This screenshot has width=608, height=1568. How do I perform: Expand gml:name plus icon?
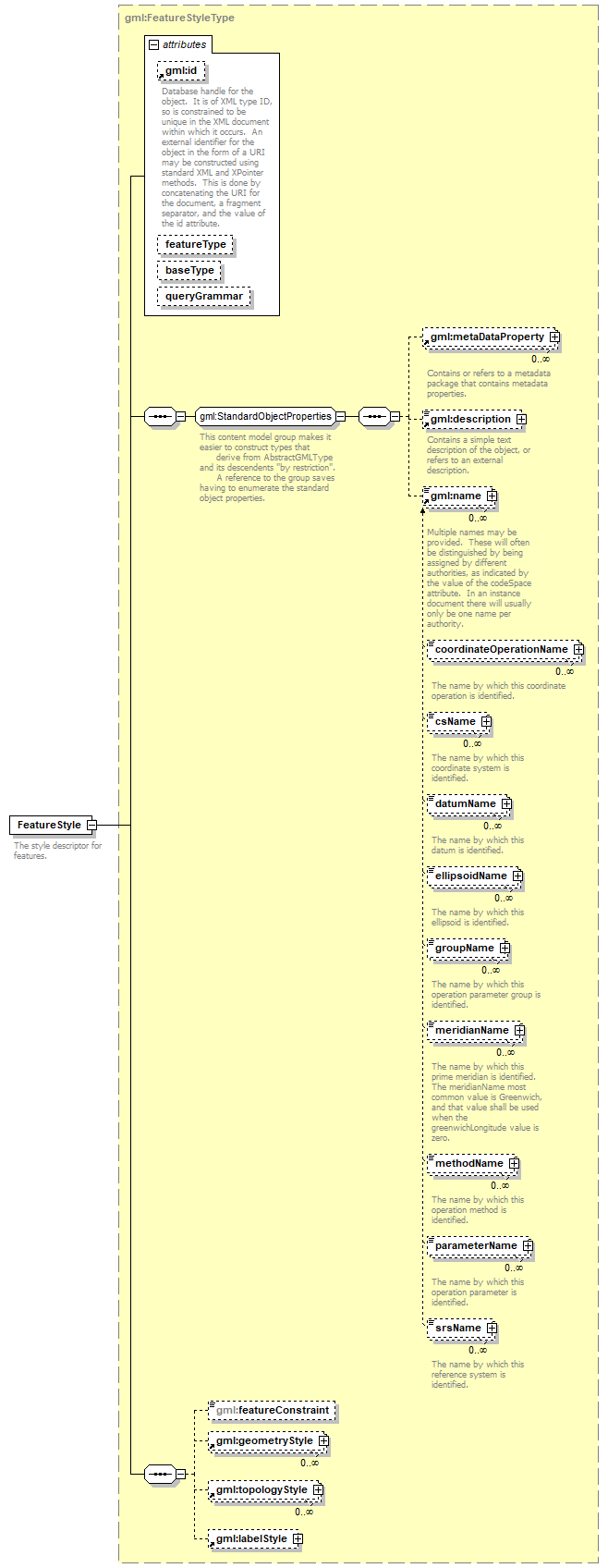(x=492, y=496)
